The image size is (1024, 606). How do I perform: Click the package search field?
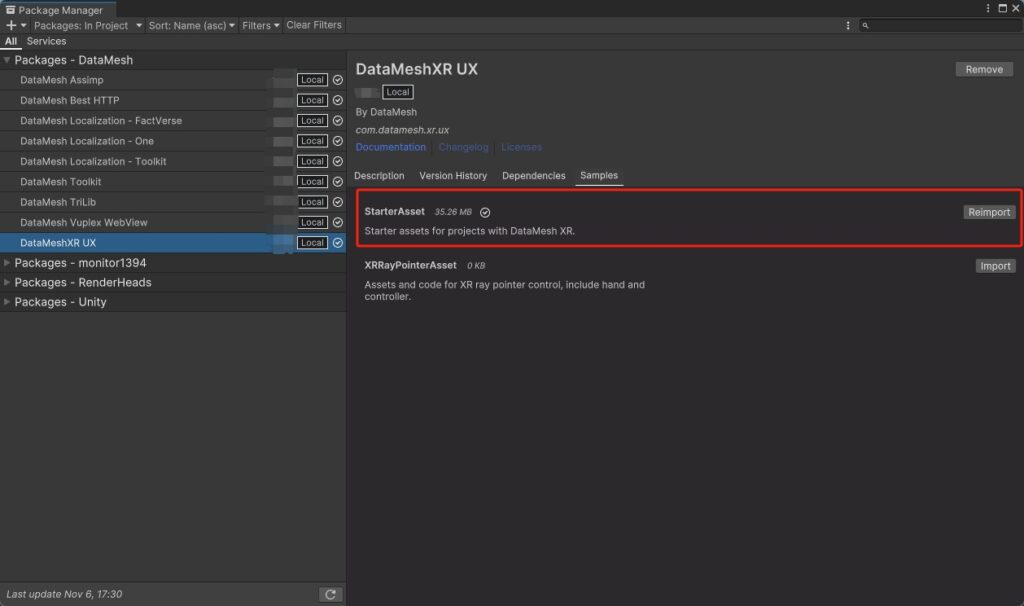click(x=940, y=25)
